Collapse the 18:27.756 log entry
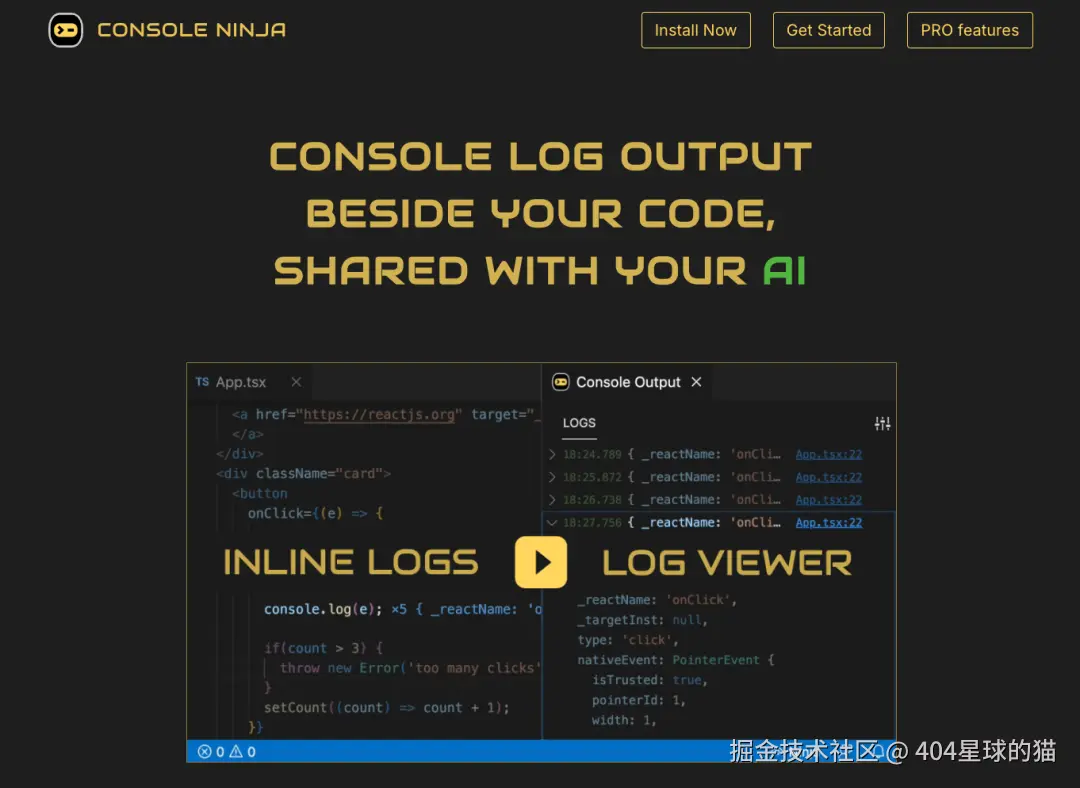Screen dimensions: 1080x788 coord(552,523)
